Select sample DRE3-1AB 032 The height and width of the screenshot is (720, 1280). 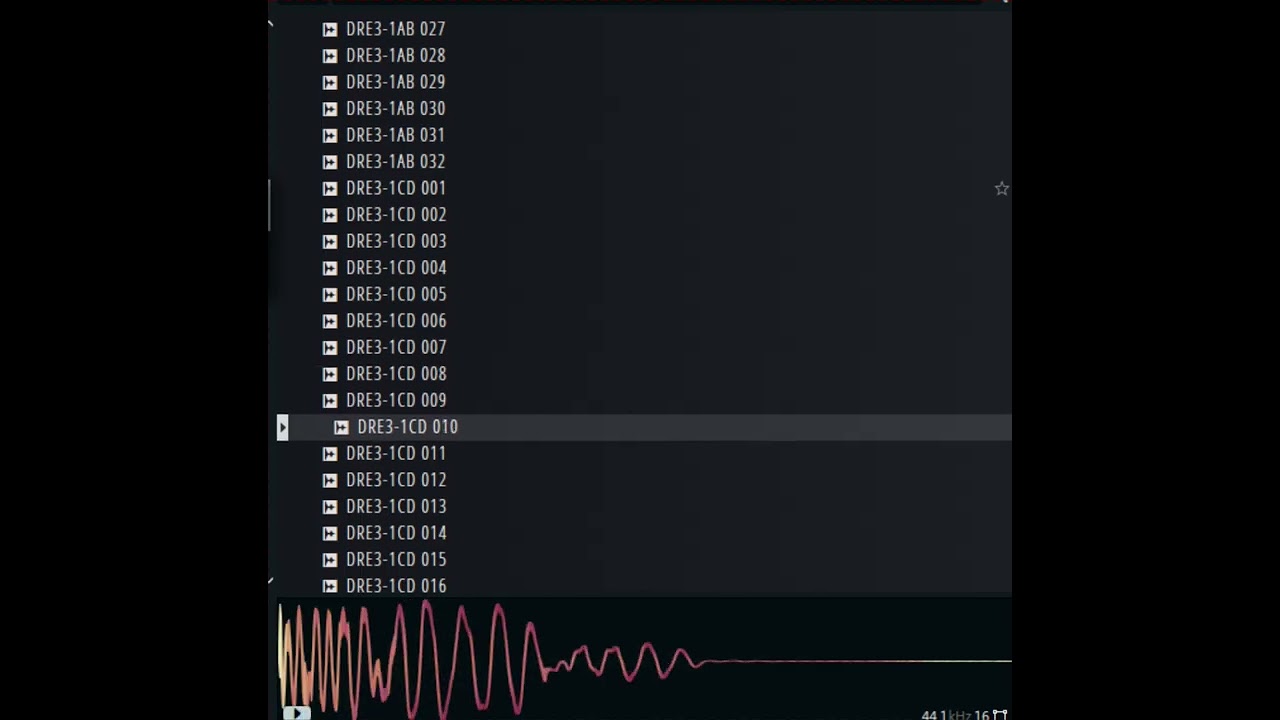[x=395, y=162]
